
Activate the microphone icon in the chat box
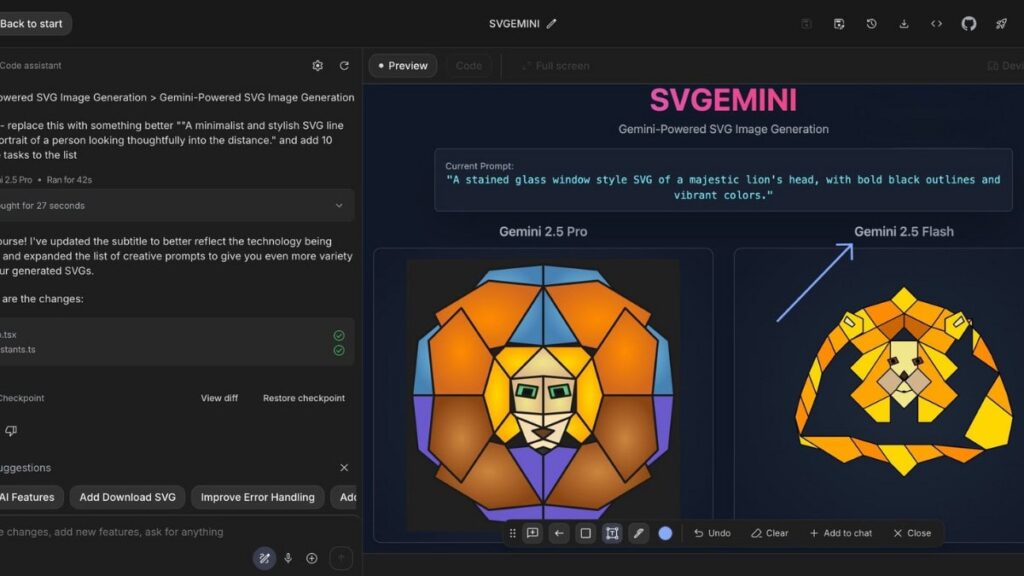click(288, 559)
